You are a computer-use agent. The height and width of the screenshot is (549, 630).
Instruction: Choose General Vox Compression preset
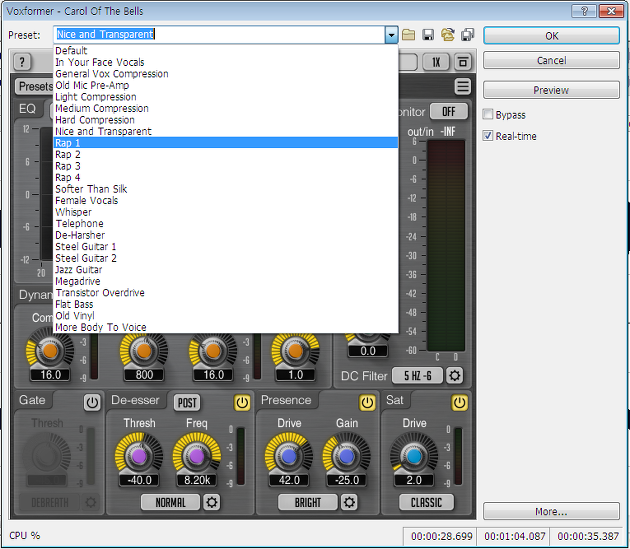(x=226, y=74)
